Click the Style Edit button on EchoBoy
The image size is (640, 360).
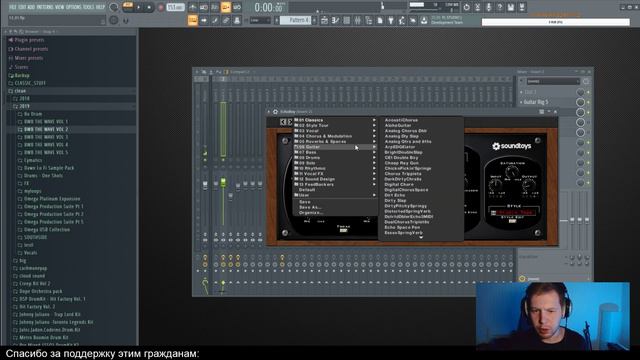(512, 221)
